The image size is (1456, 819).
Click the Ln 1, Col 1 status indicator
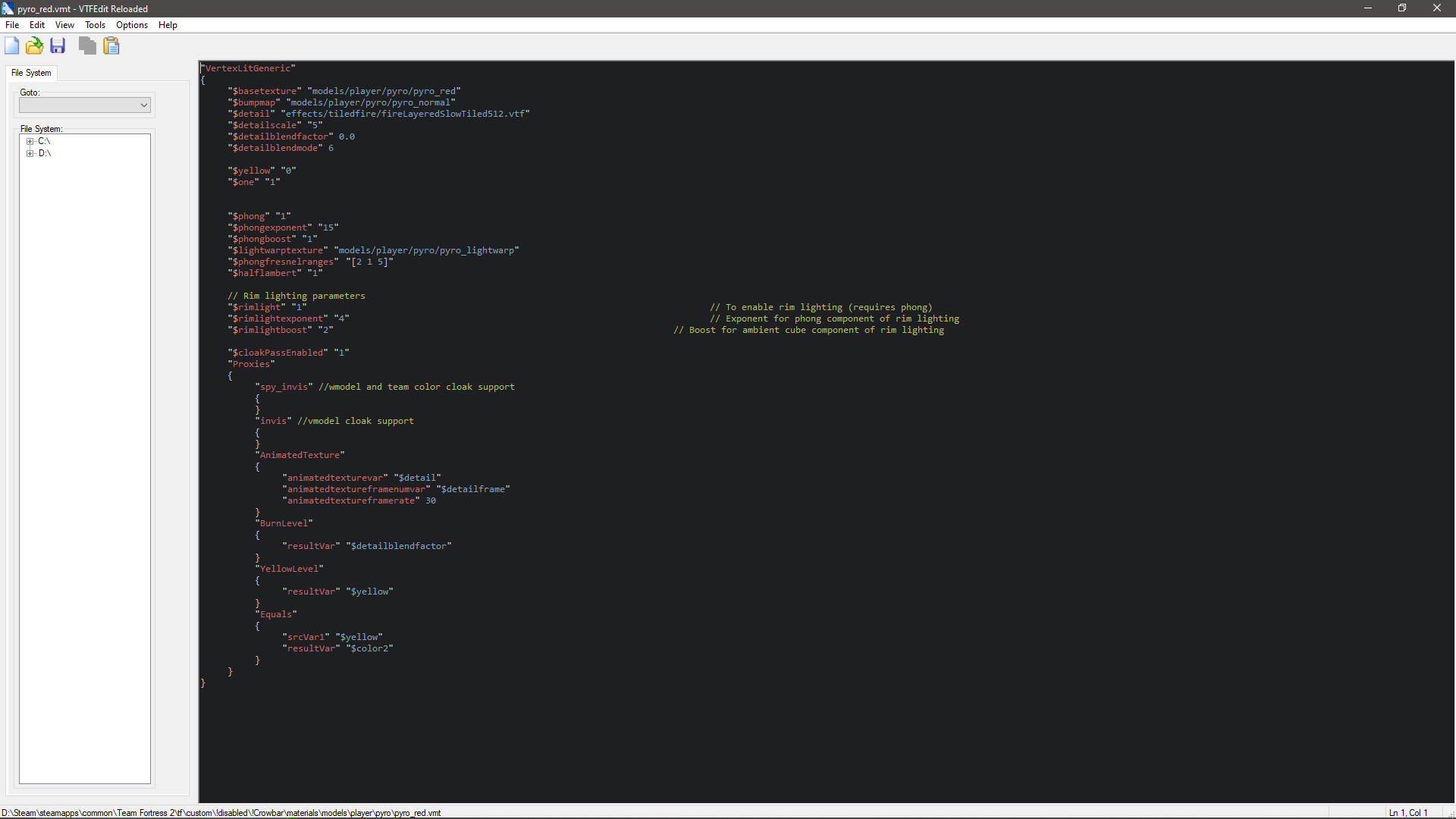(1409, 812)
